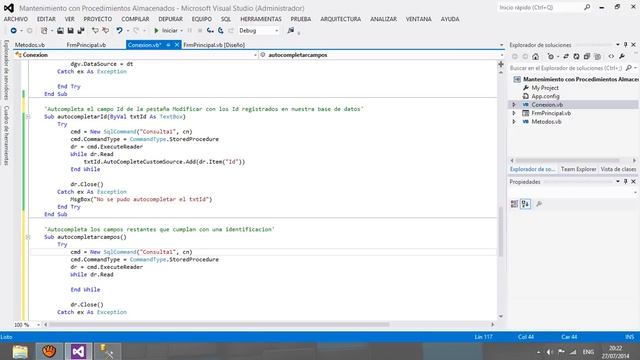Image resolution: width=640 pixels, height=360 pixels.
Task: Click the Solution Explorer search field
Action: coord(566,68)
